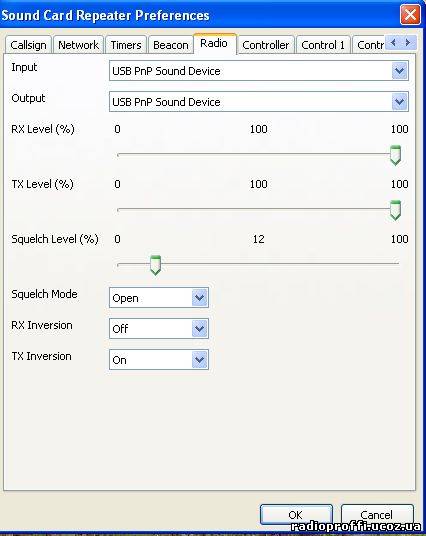The width and height of the screenshot is (426, 536).
Task: Click the Radio tab
Action: 214,43
